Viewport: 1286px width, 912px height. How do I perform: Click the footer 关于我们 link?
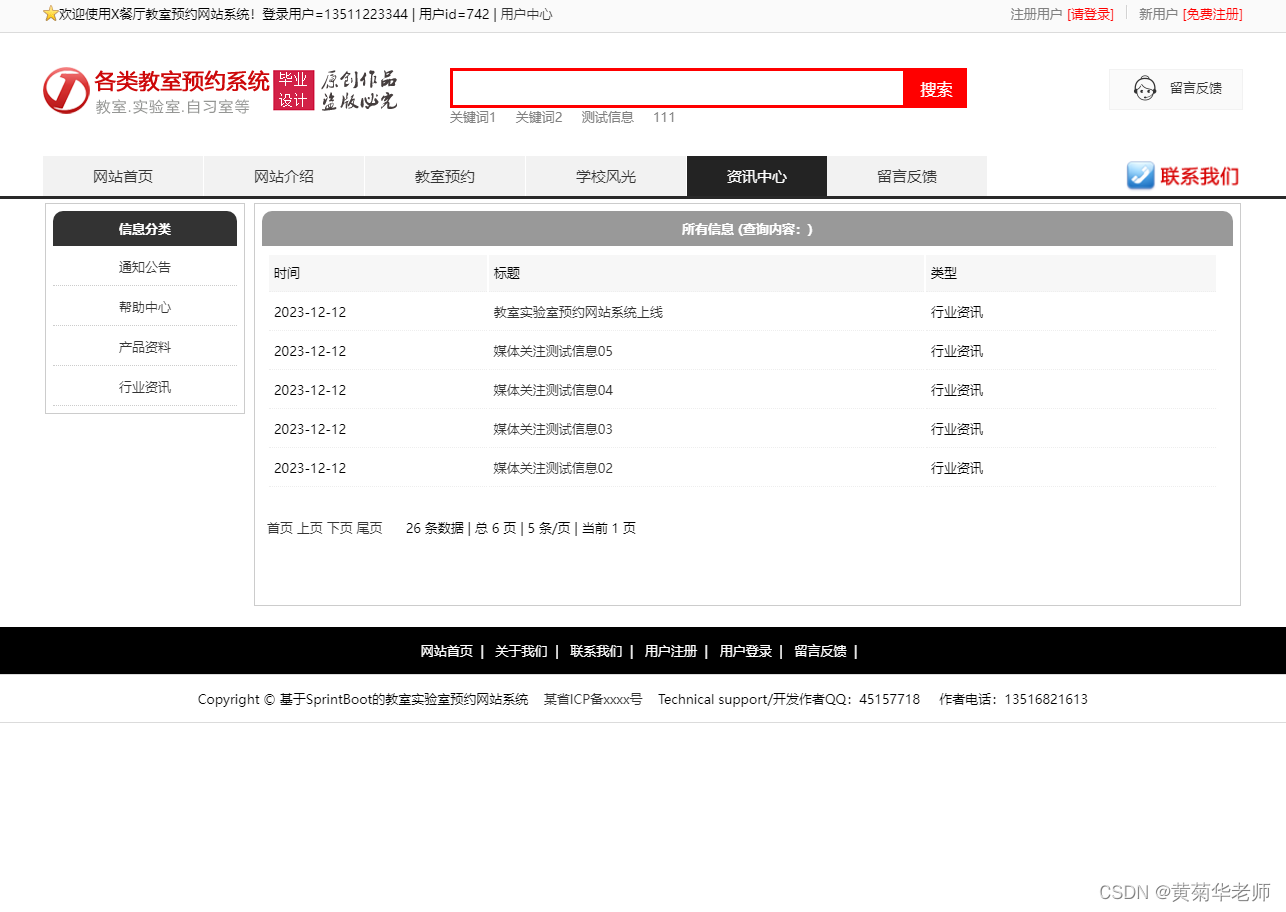521,651
